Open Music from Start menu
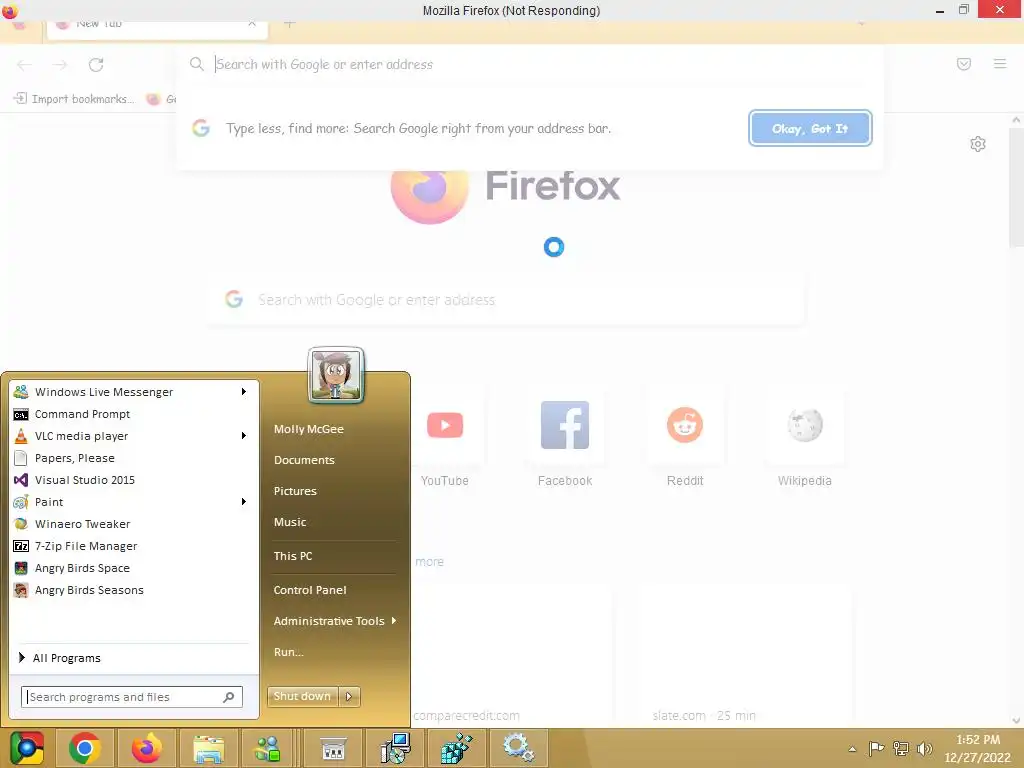This screenshot has width=1024, height=768. tap(290, 522)
